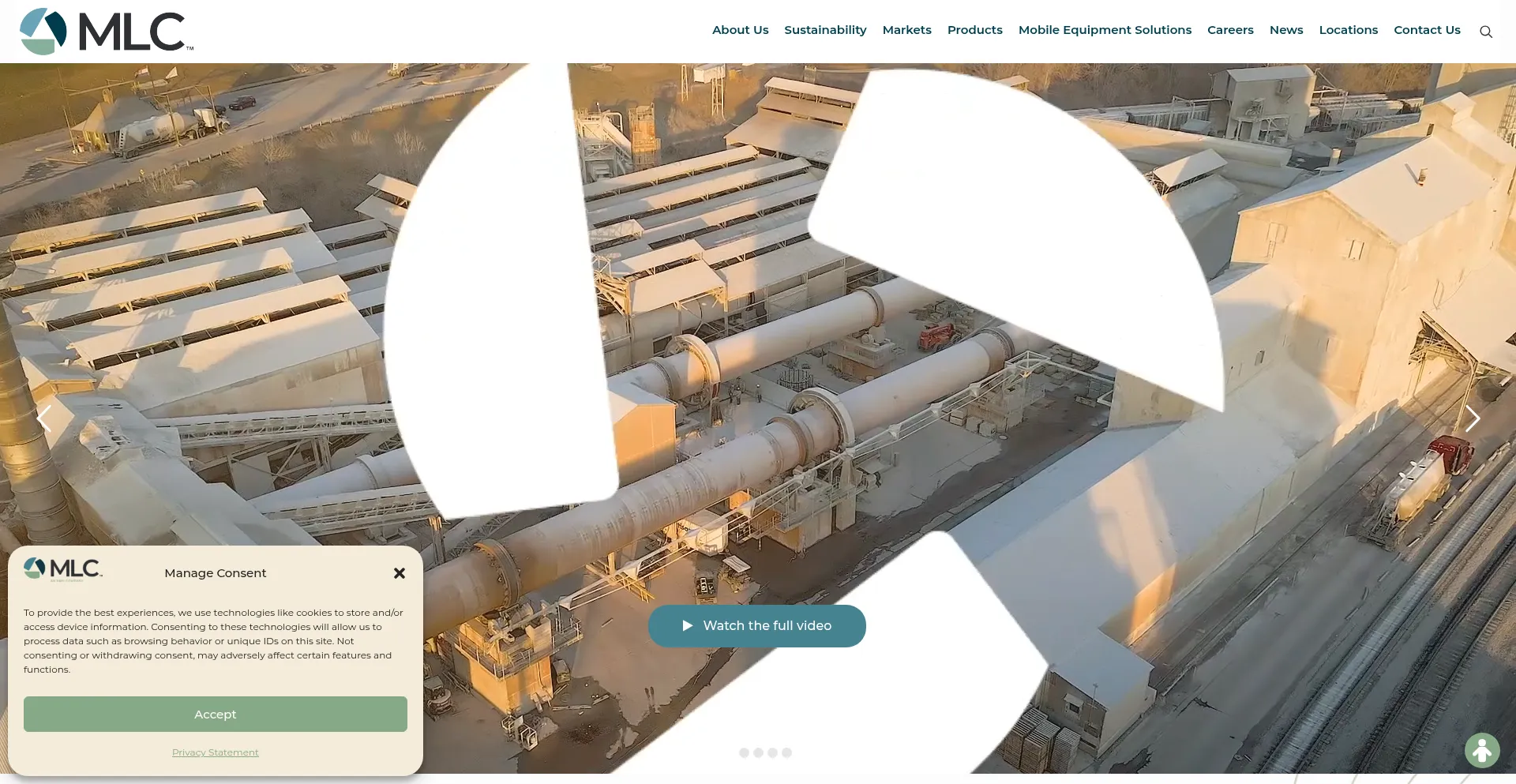Viewport: 1516px width, 784px height.
Task: Accept the cookie consent
Action: click(216, 715)
